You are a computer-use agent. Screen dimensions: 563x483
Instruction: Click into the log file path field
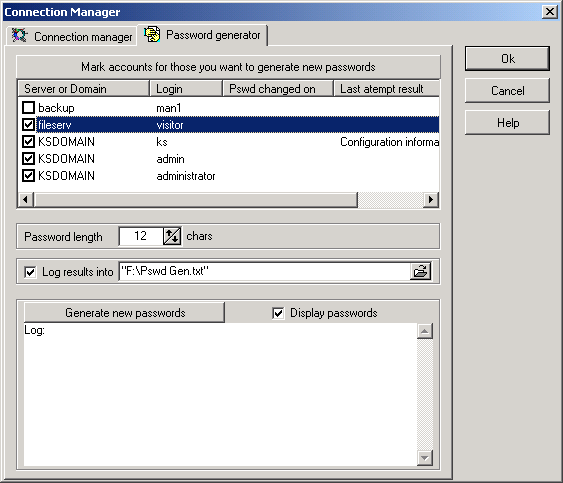click(x=265, y=271)
